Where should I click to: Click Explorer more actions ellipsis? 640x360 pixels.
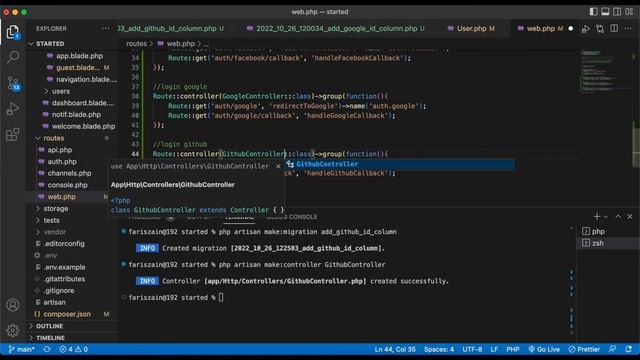pyautogui.click(x=105, y=29)
